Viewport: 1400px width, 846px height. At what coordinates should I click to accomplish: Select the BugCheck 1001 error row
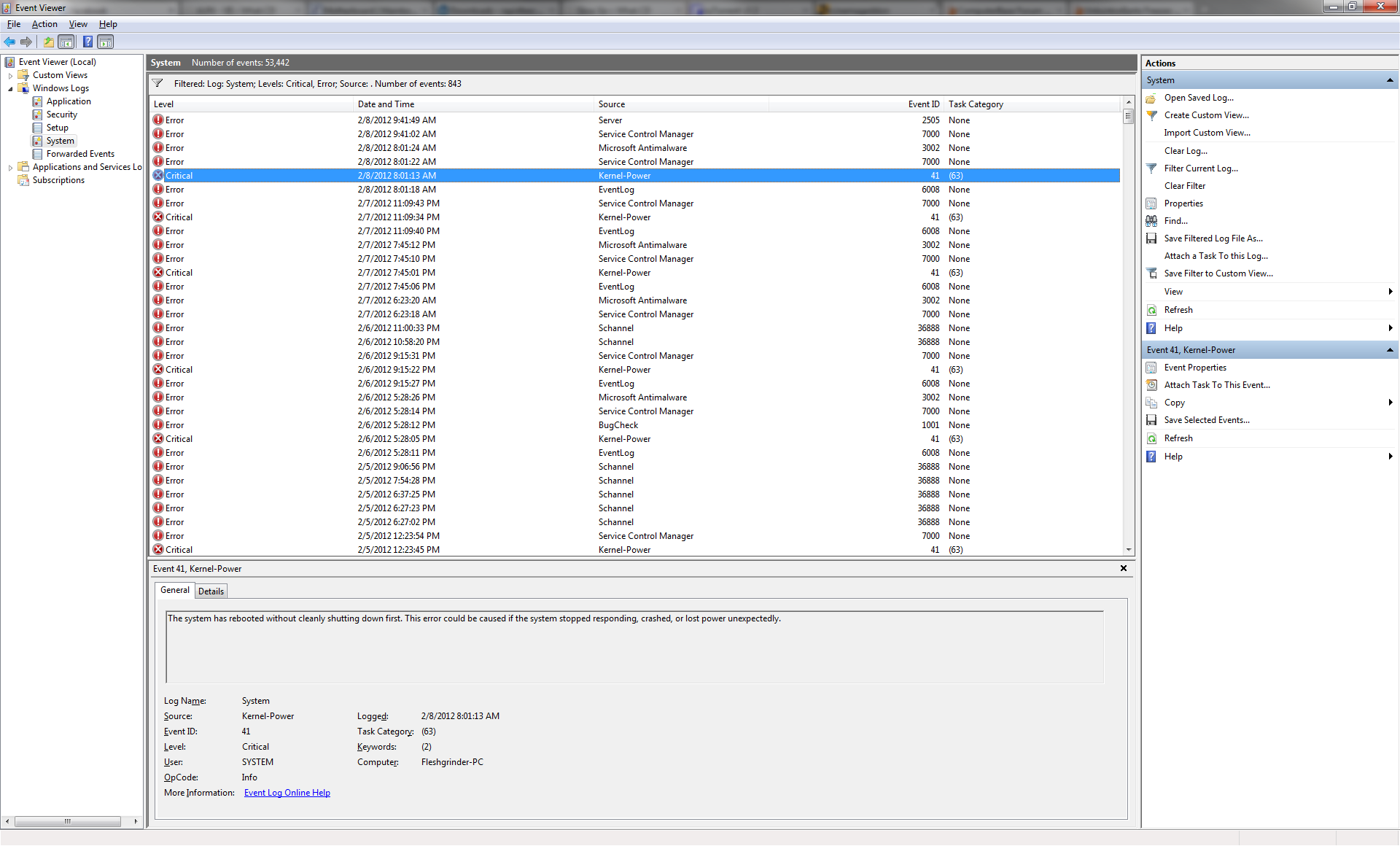tap(634, 425)
